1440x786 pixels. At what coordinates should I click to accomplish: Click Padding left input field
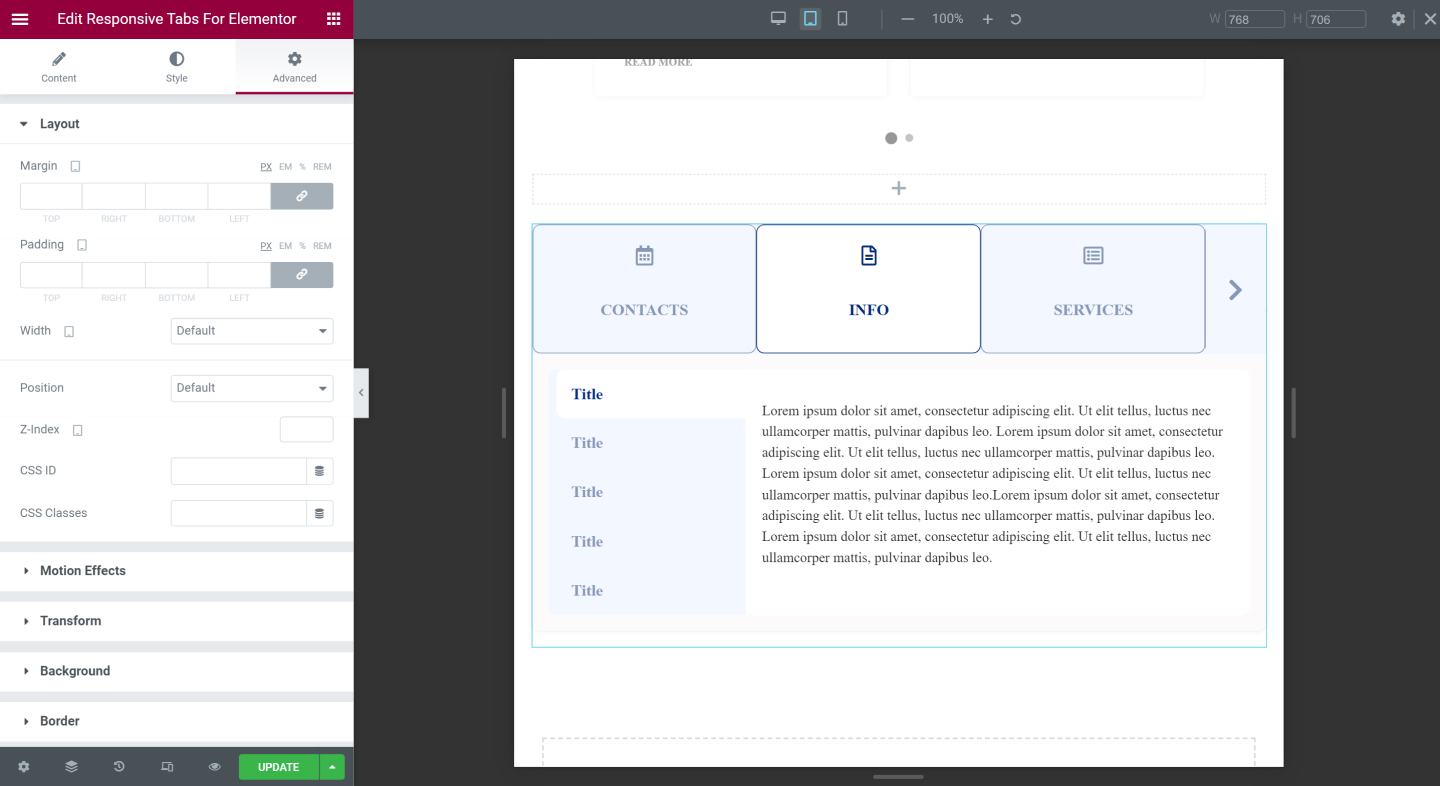coord(239,275)
